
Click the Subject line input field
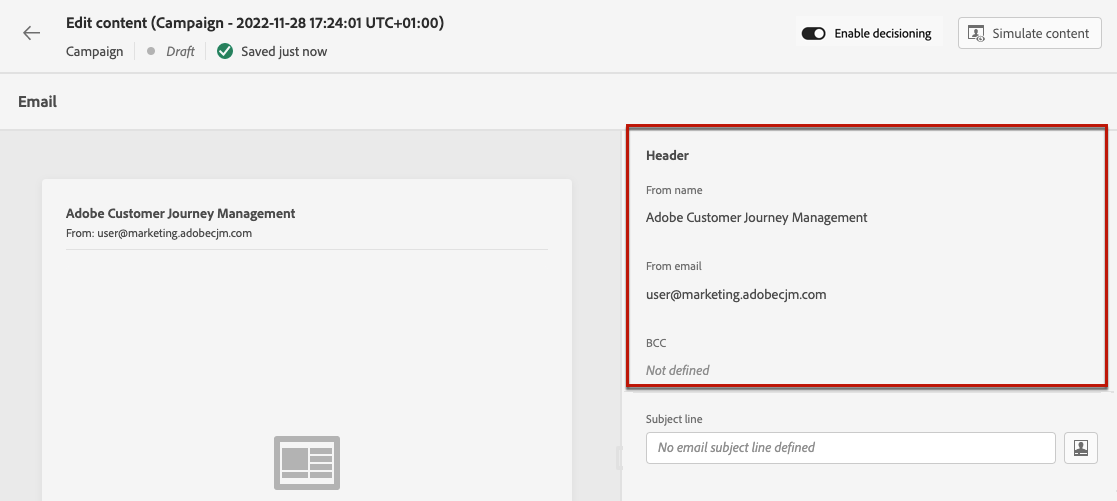(x=851, y=448)
